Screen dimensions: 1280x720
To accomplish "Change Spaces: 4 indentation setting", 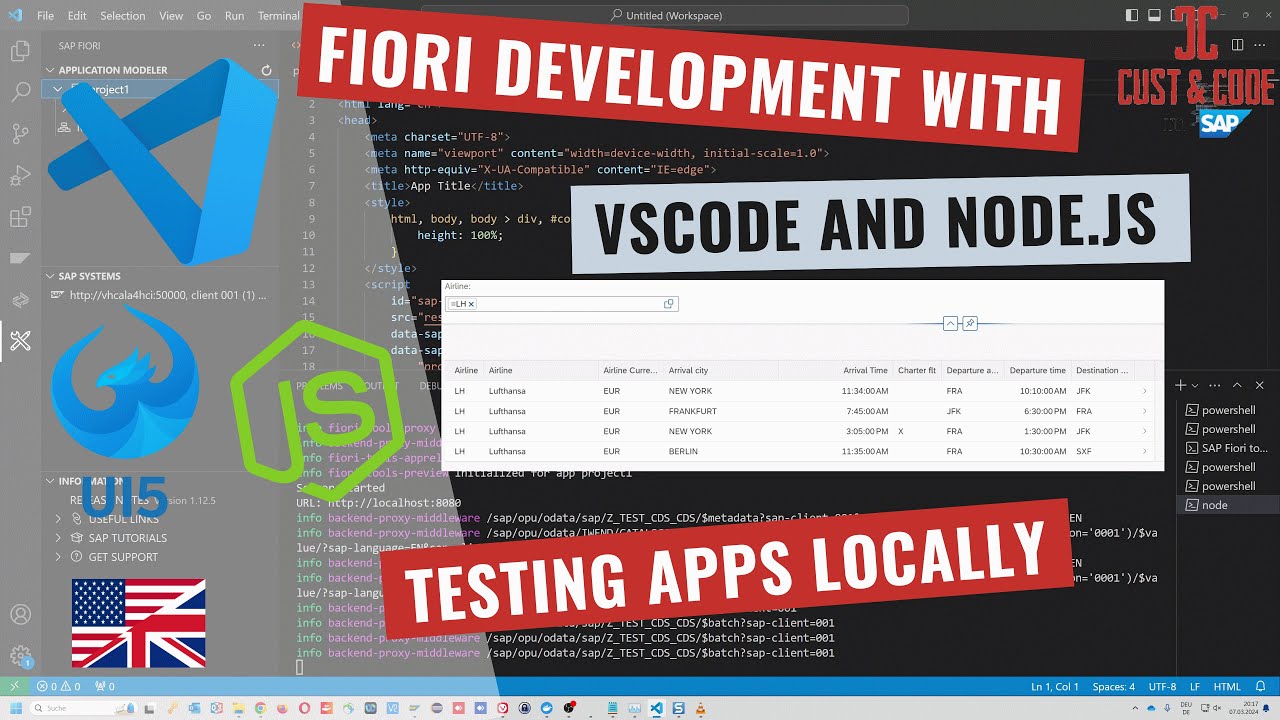I will tap(1113, 687).
